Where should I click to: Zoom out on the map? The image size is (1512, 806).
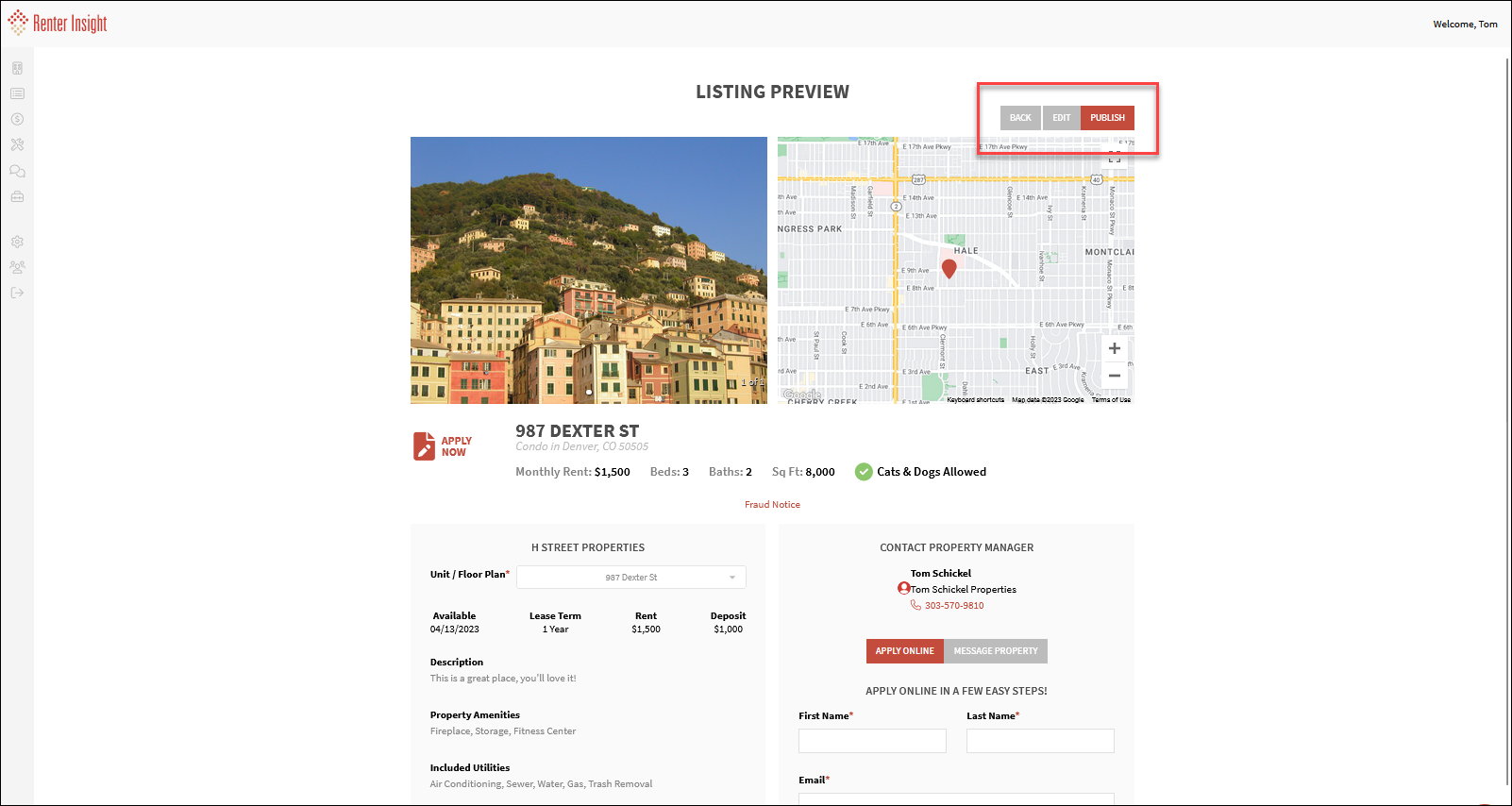click(x=1115, y=376)
